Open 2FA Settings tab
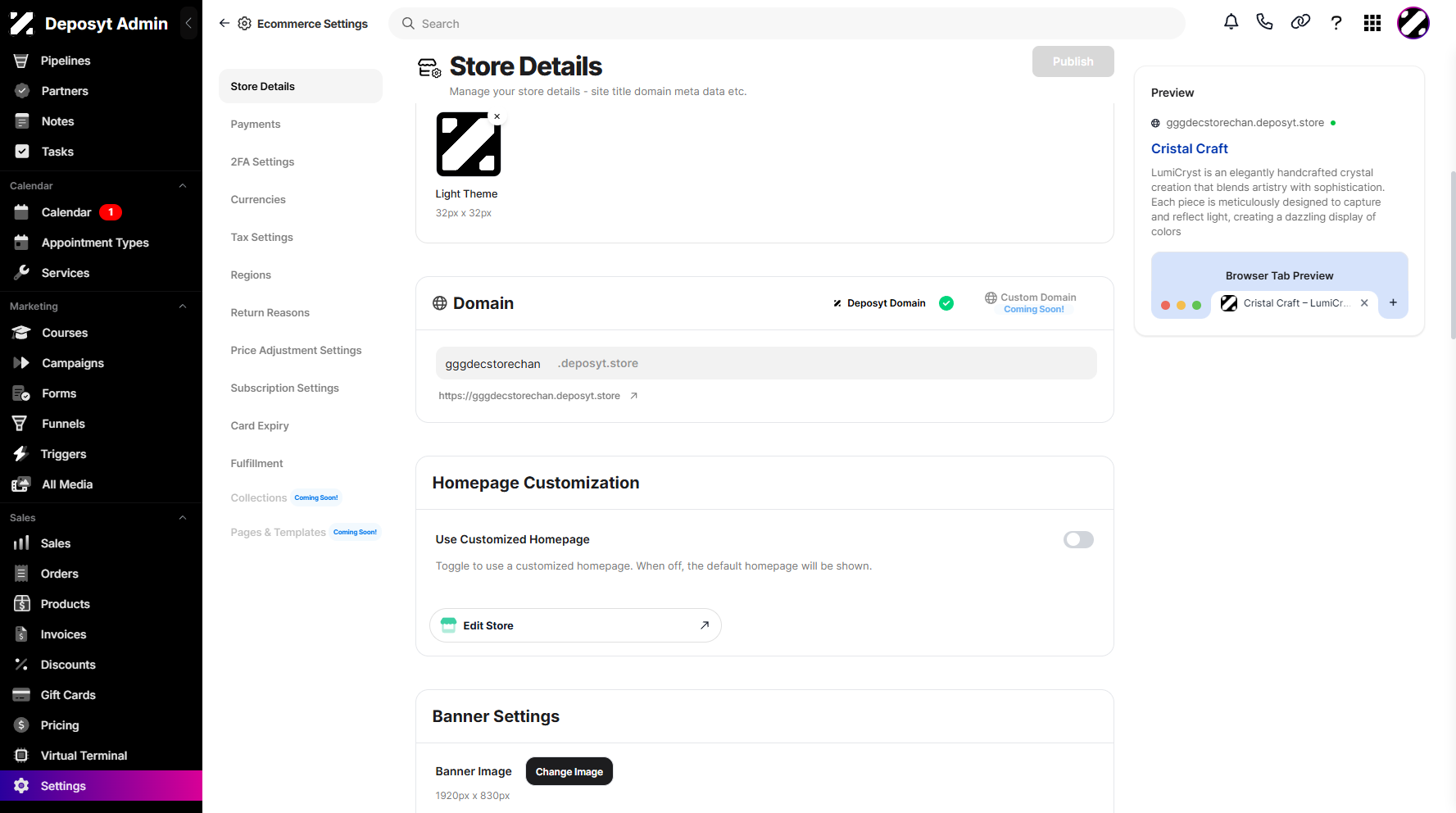Image resolution: width=1456 pixels, height=813 pixels. (262, 161)
